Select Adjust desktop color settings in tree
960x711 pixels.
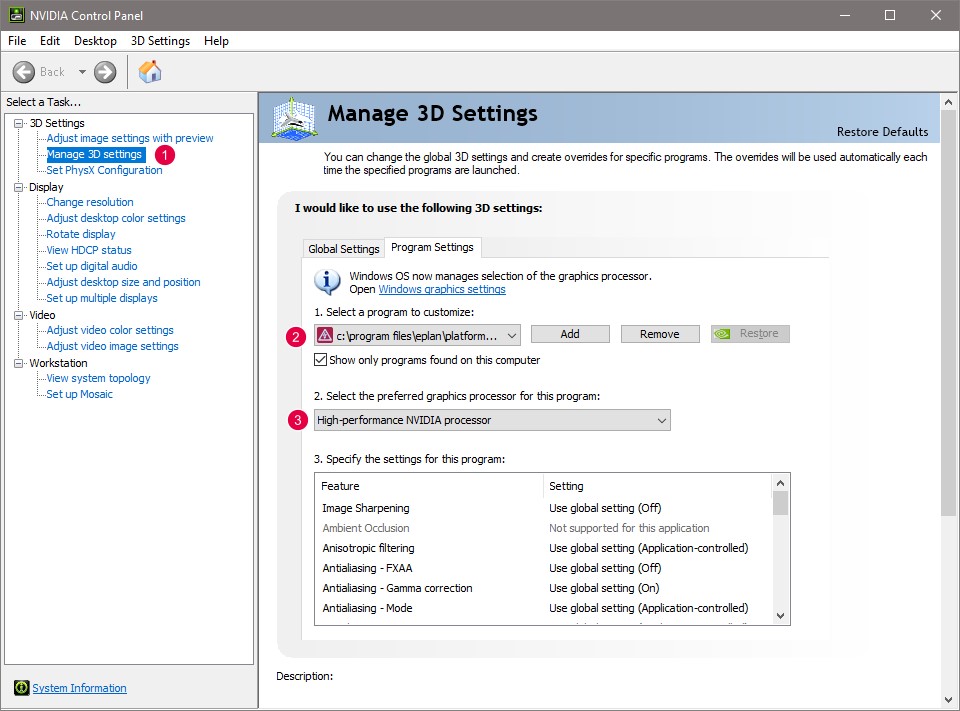pos(116,218)
